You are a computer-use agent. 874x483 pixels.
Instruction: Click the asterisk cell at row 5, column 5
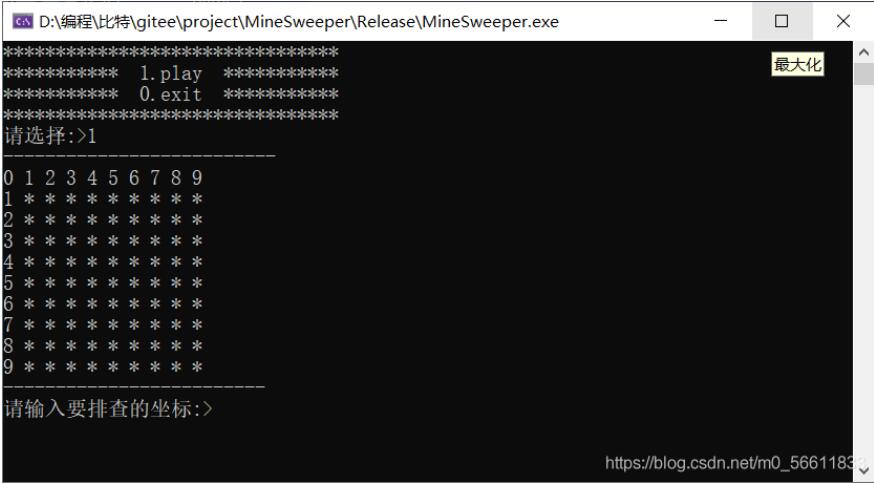tap(113, 283)
